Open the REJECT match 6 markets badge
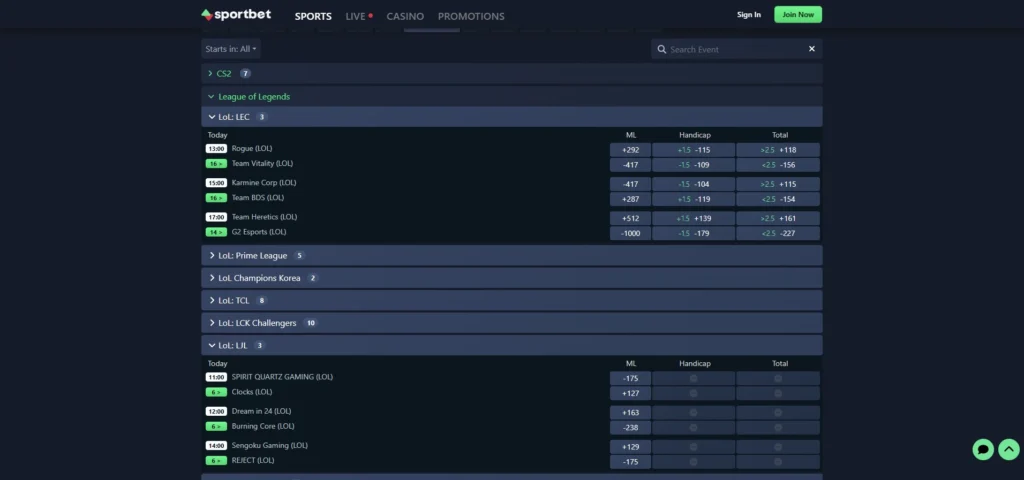 [x=216, y=460]
